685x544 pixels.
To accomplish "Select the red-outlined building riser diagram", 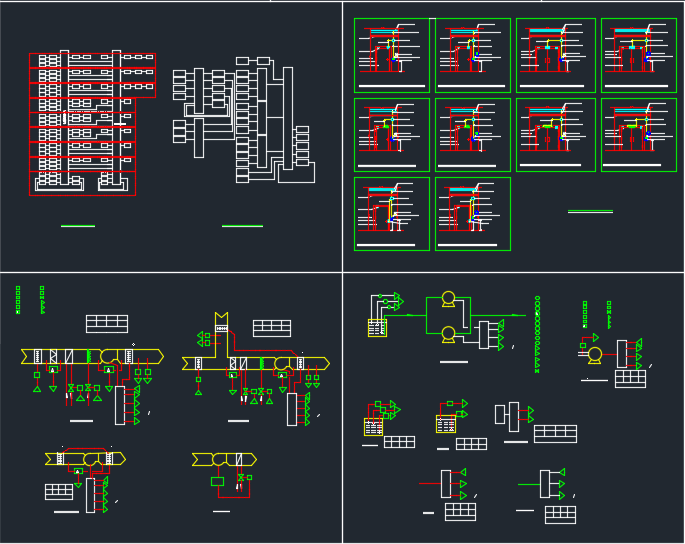I will pos(92,123).
